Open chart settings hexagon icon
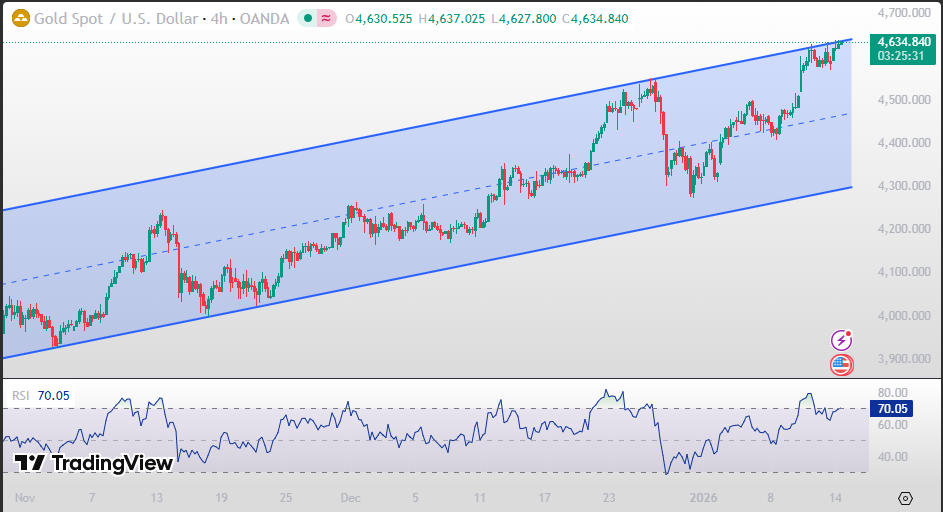Viewport: 943px width, 512px height. 905,498
